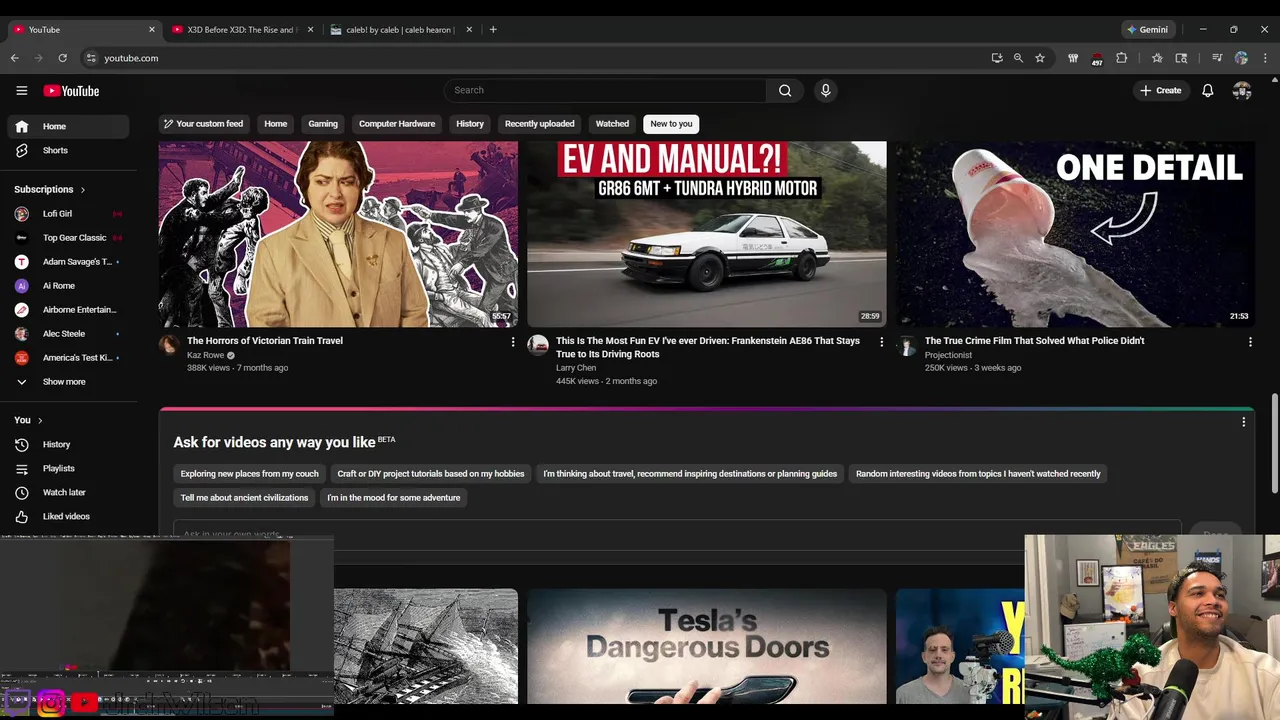This screenshot has height=720, width=1280.
Task: Click the browser back arrow
Action: tap(14, 58)
